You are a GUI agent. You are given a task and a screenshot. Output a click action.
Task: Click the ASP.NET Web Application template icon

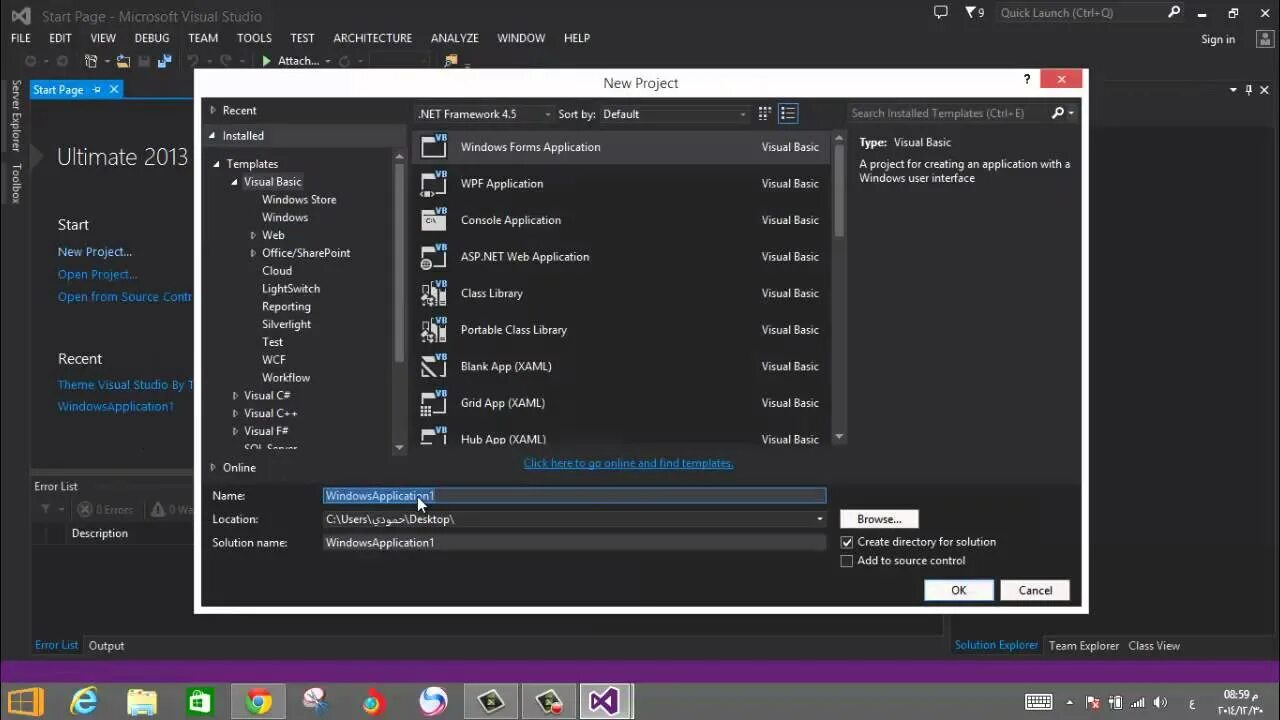coord(434,257)
